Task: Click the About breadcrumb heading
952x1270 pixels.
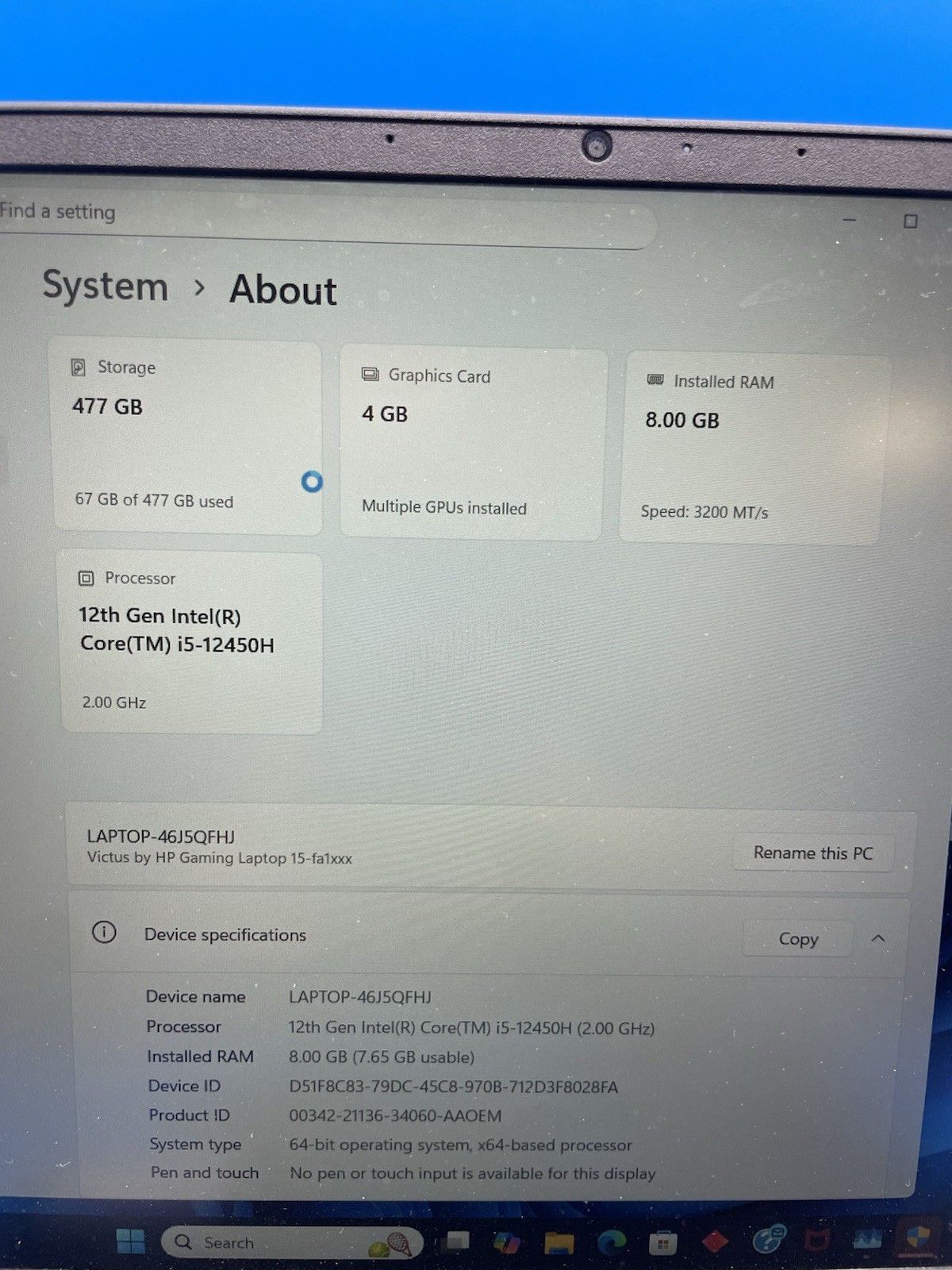Action: pyautogui.click(x=283, y=290)
